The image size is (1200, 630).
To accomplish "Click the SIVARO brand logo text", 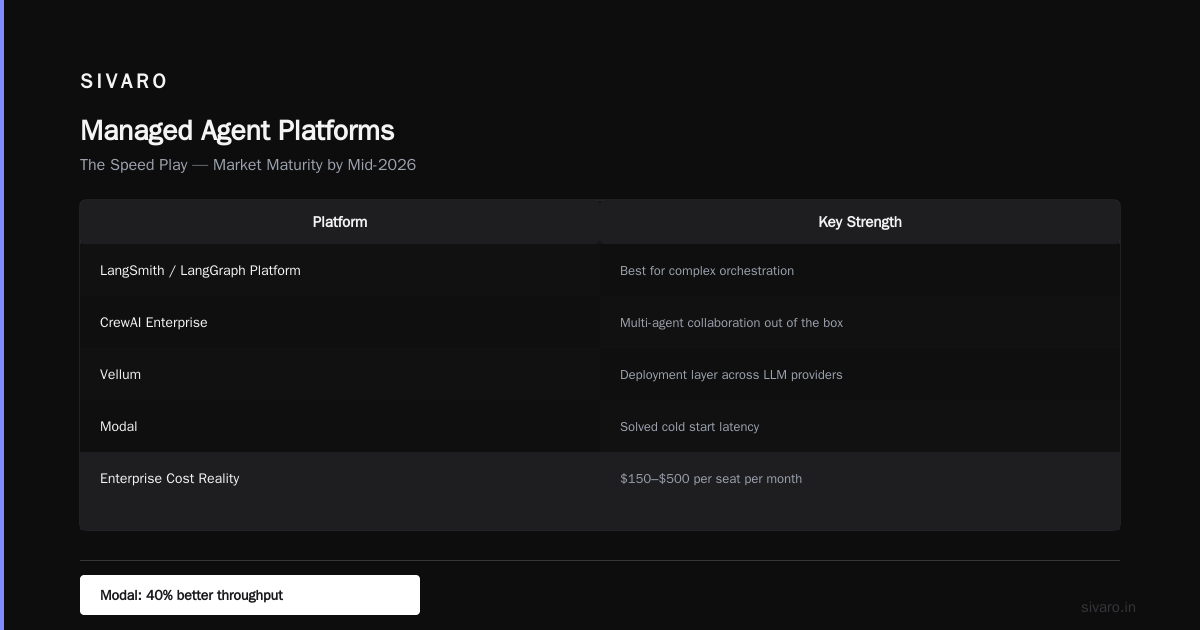I will point(124,81).
